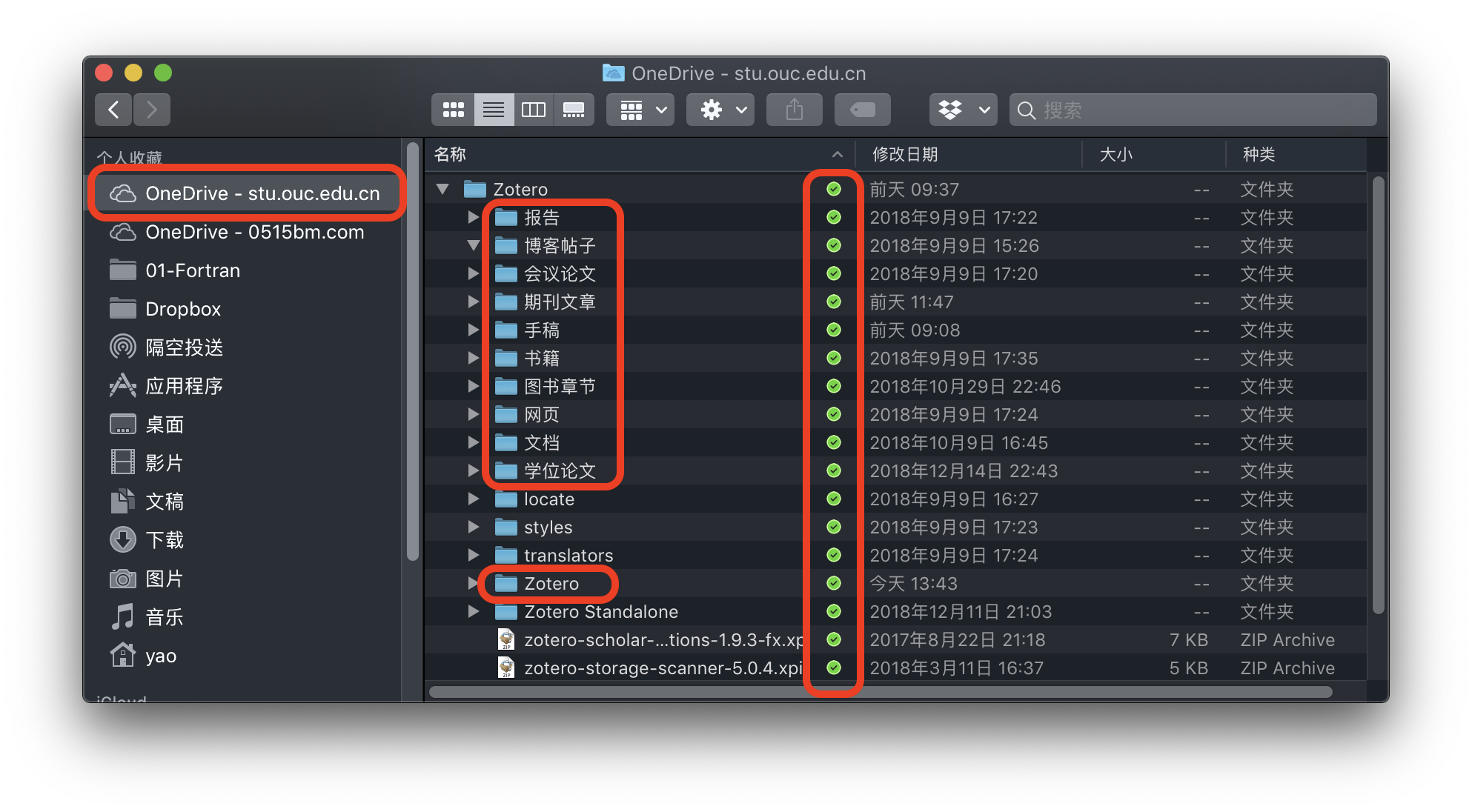Expand the 学位论文 folder

click(474, 470)
